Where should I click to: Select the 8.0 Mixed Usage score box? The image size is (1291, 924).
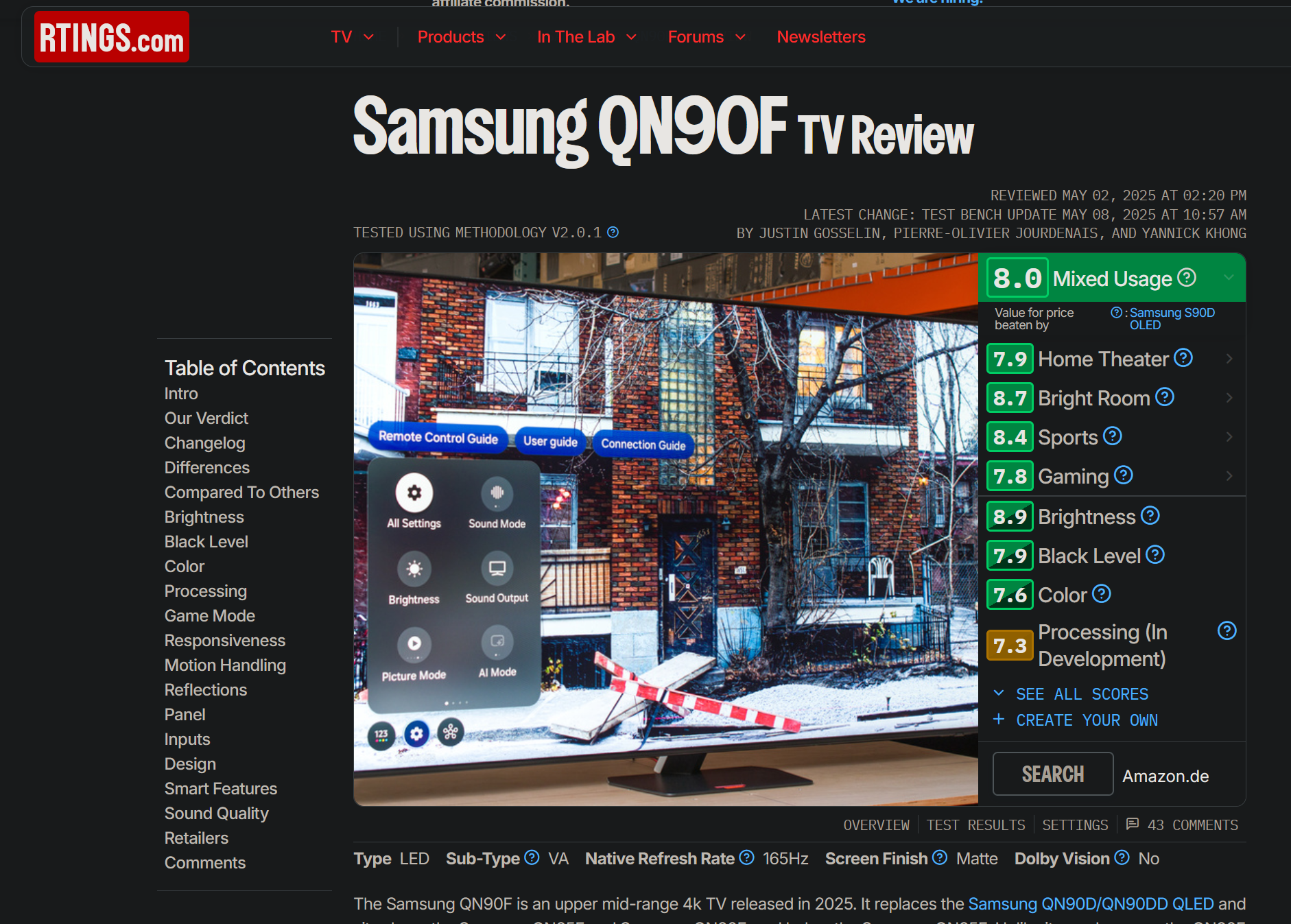coord(1017,278)
